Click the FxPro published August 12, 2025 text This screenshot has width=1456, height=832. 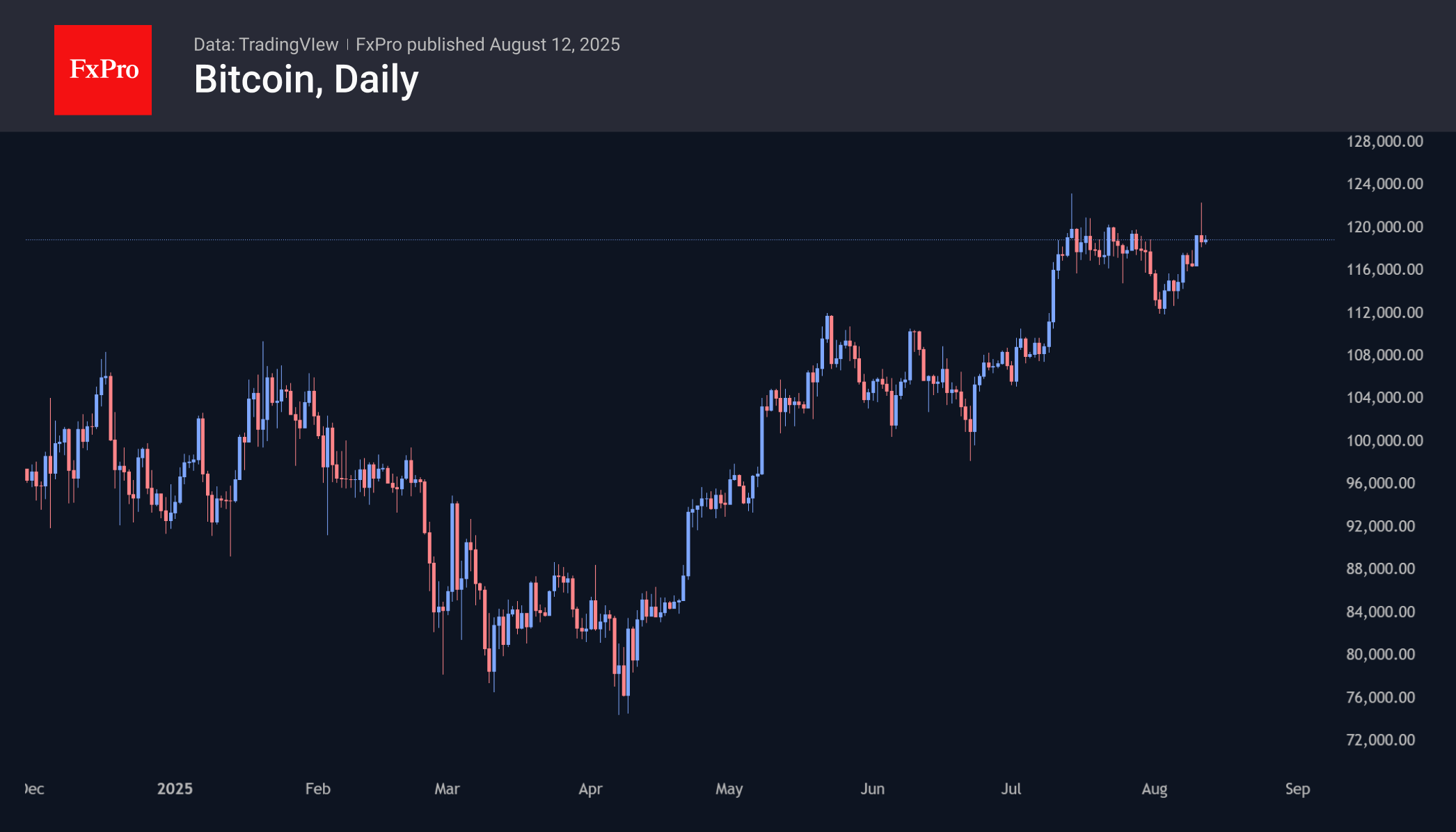487,45
